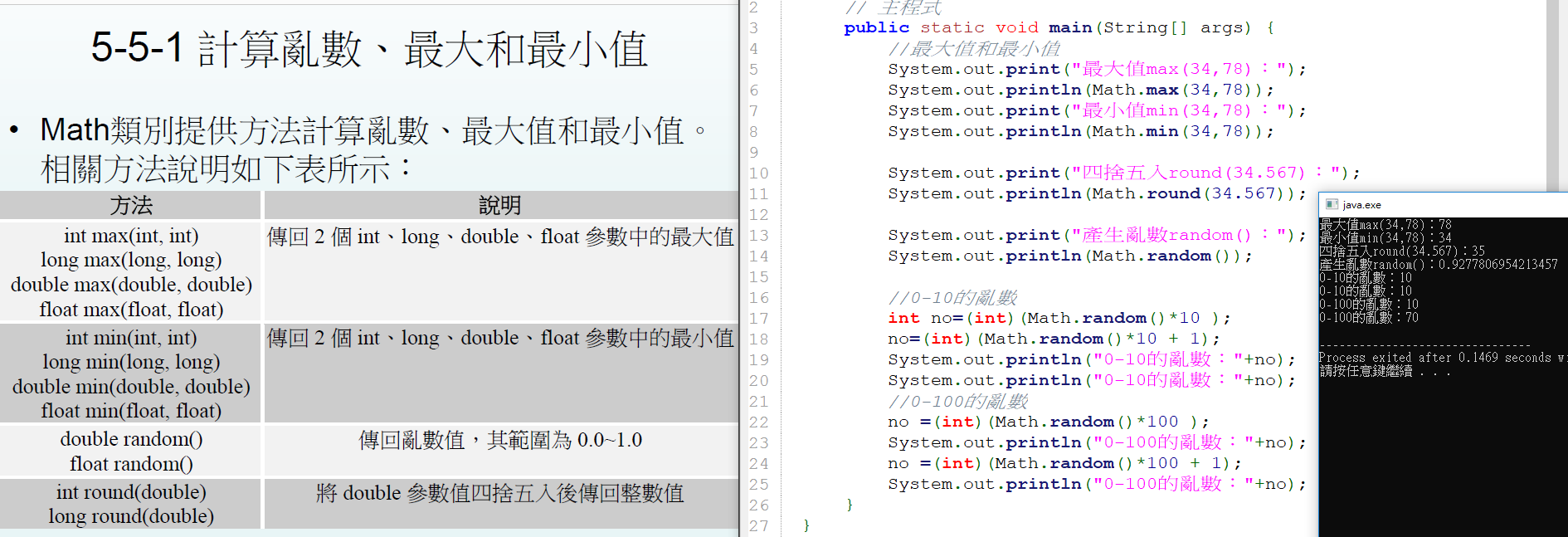Click line number 27 in the gutter
Screen dimensions: 1568x537
tap(758, 525)
